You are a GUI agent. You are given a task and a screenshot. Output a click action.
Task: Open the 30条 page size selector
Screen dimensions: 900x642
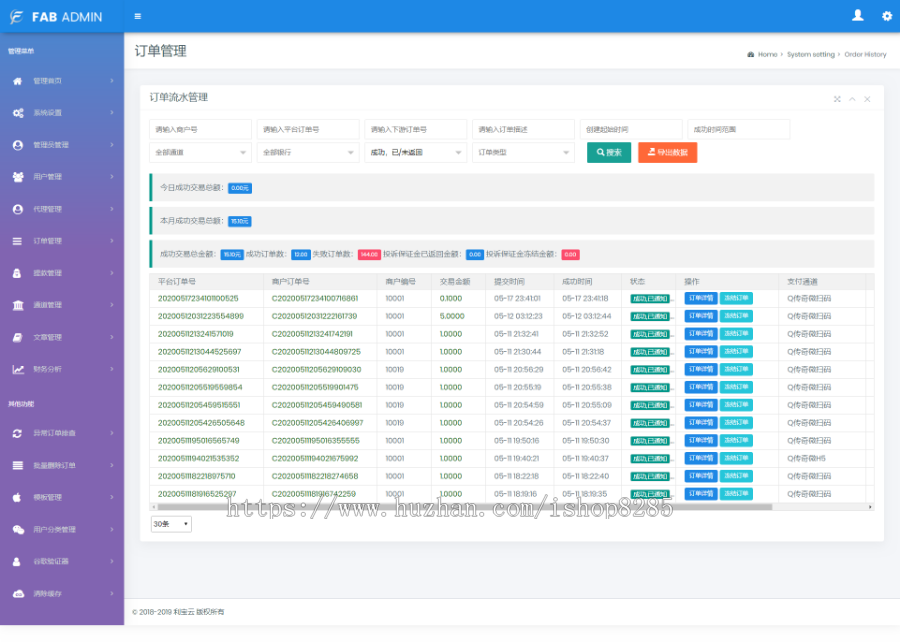tap(170, 524)
